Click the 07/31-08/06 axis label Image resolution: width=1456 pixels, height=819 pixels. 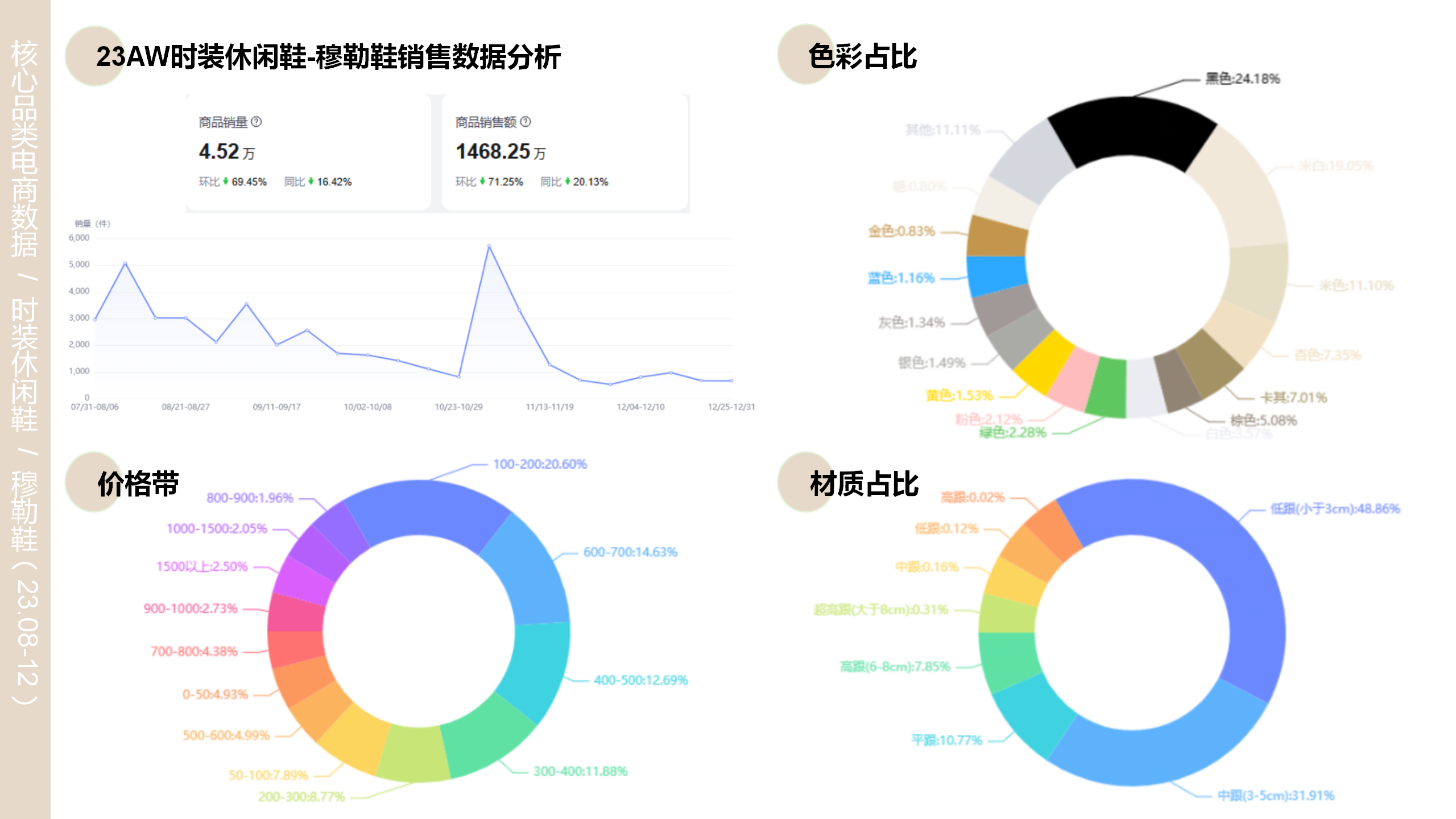94,407
